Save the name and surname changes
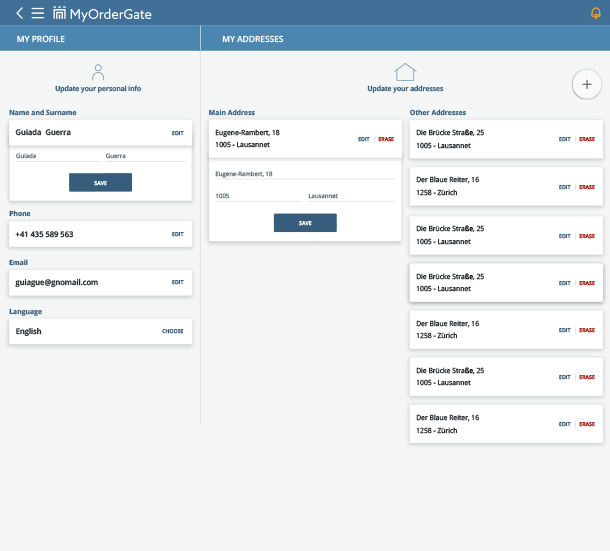 (100, 182)
